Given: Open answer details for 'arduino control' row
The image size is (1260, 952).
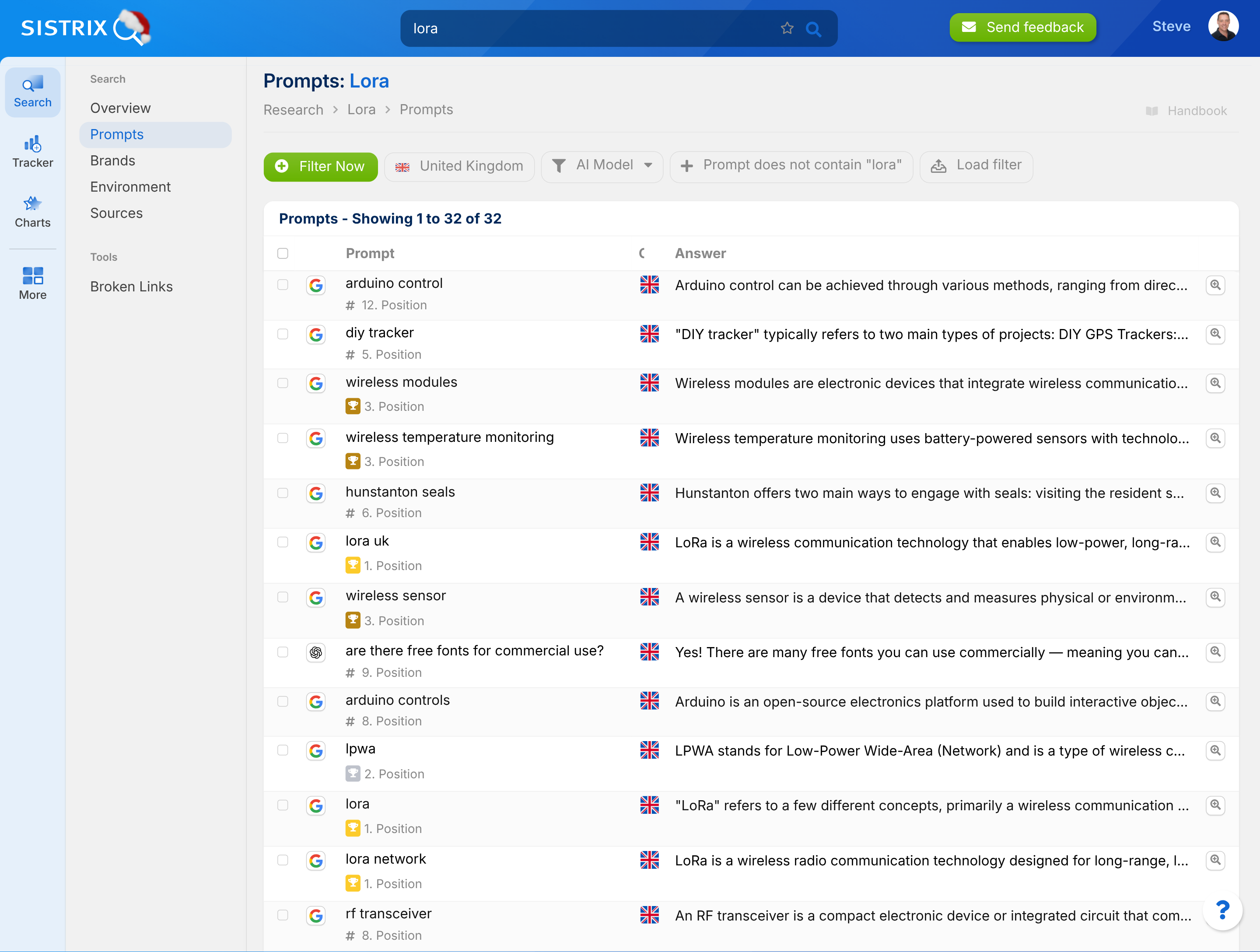Looking at the screenshot, I should [x=1215, y=285].
